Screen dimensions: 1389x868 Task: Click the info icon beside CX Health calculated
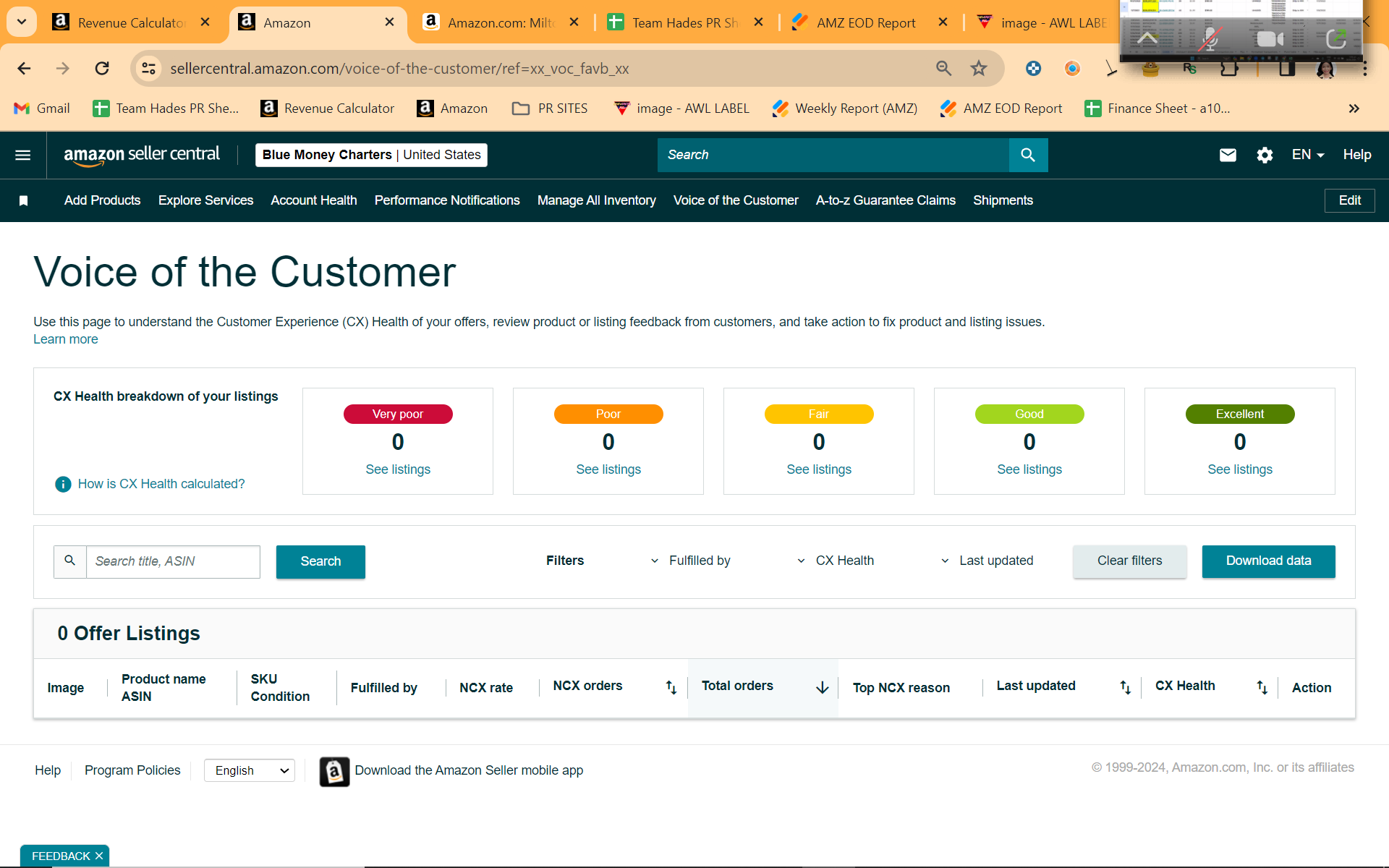tap(63, 484)
